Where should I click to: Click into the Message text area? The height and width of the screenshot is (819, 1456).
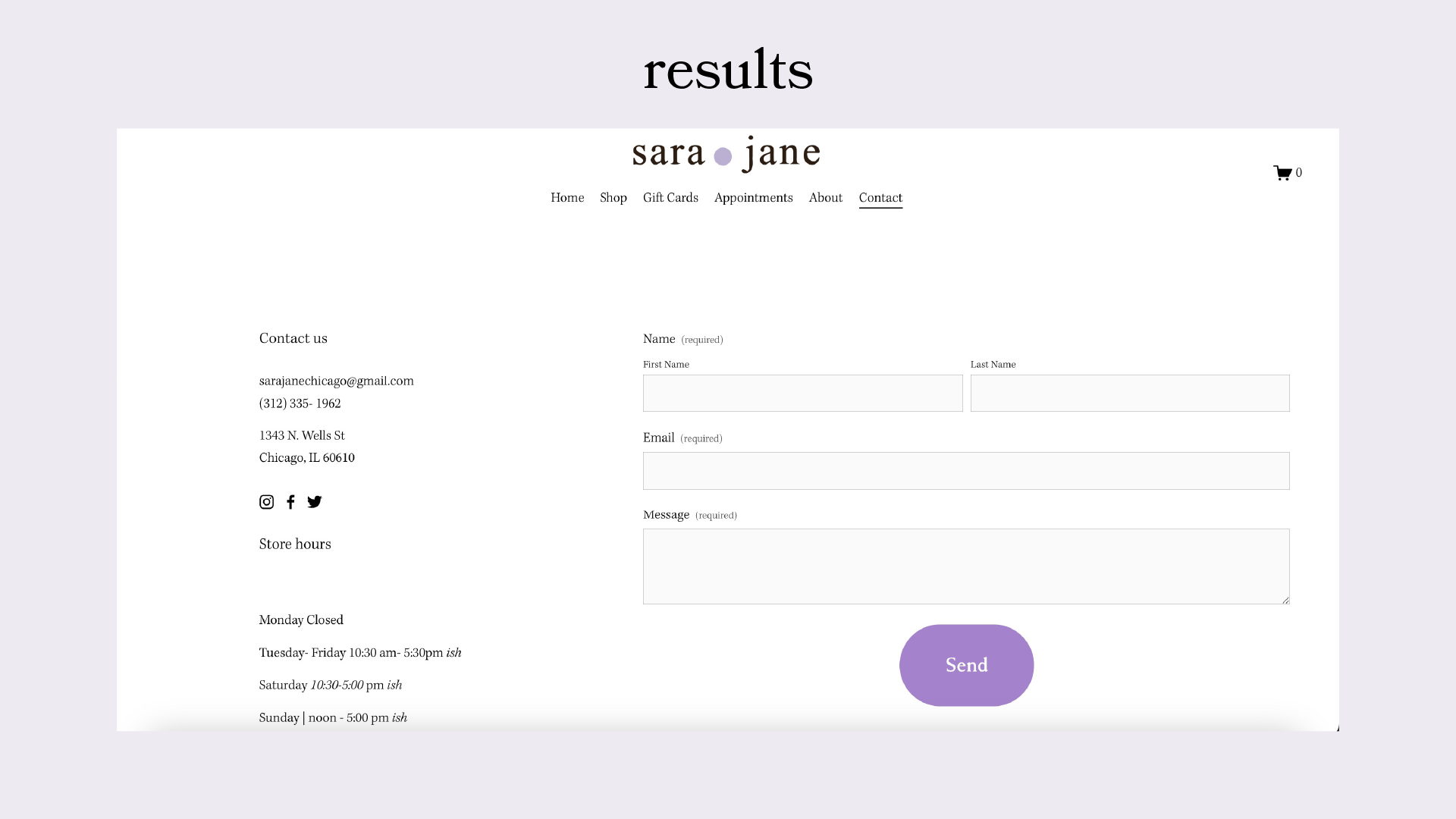pyautogui.click(x=966, y=566)
